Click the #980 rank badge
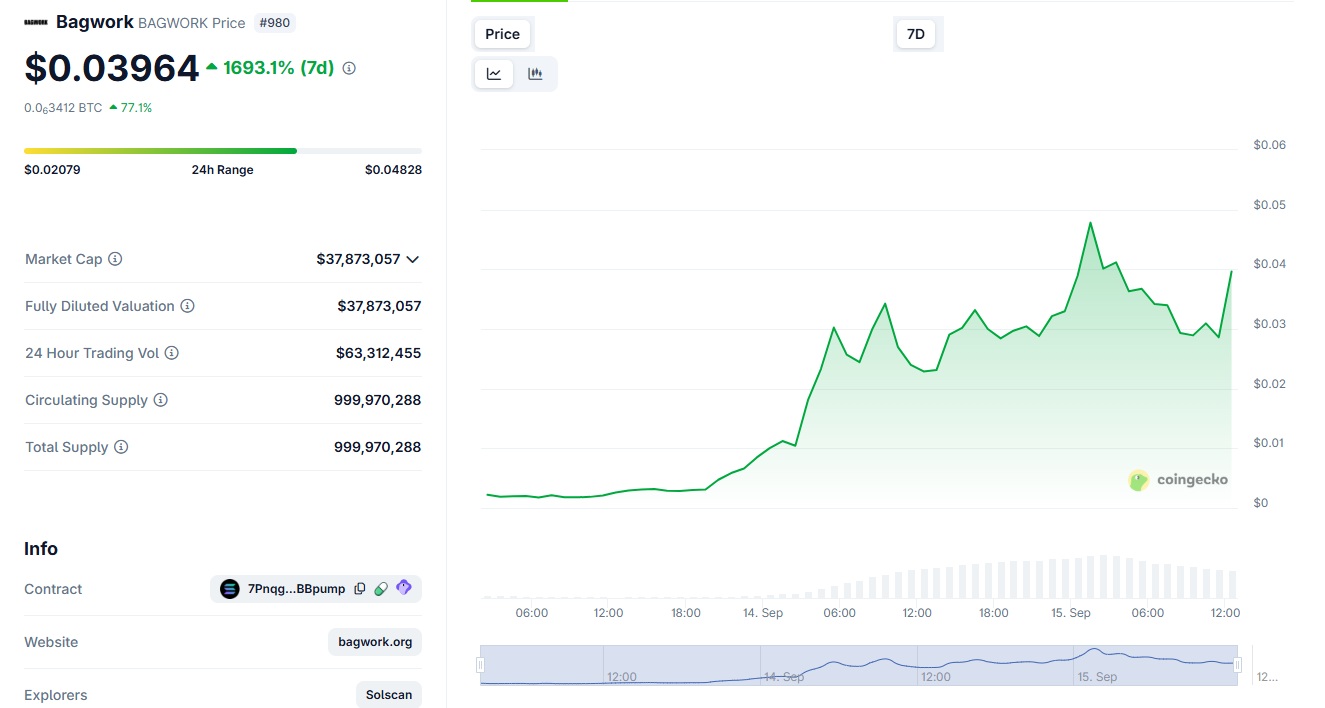The height and width of the screenshot is (708, 1325). [275, 22]
